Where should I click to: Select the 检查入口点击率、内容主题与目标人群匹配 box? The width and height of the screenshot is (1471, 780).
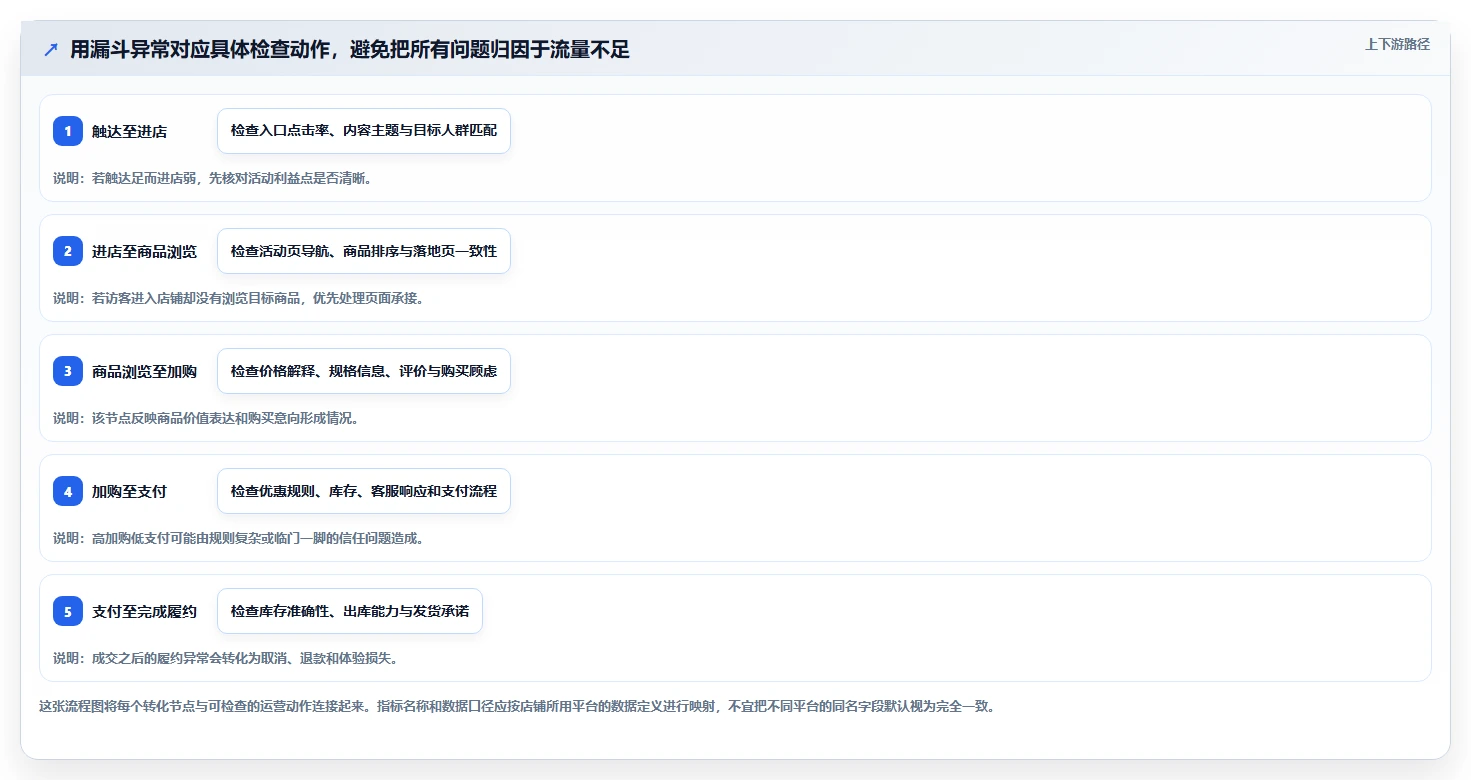click(x=364, y=131)
